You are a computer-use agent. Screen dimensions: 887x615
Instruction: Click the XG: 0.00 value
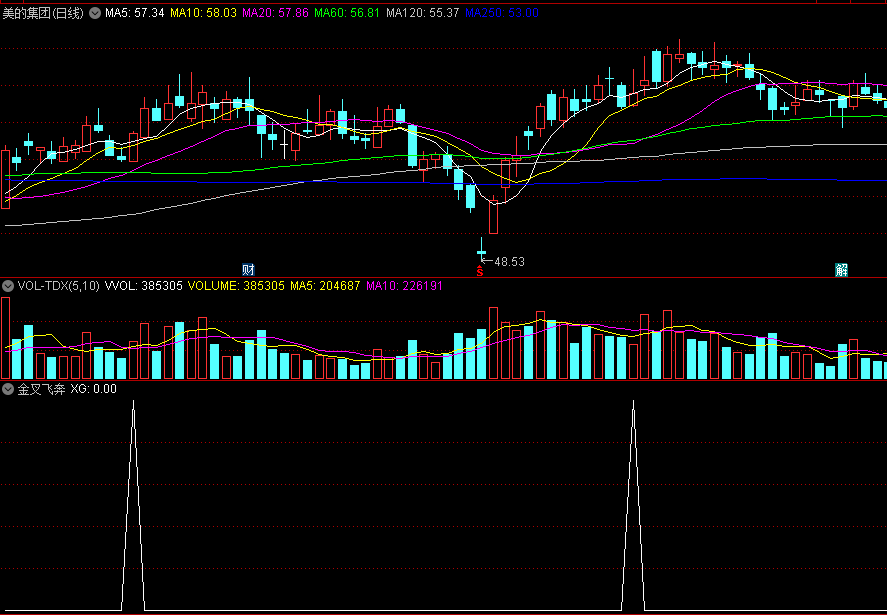tap(93, 389)
